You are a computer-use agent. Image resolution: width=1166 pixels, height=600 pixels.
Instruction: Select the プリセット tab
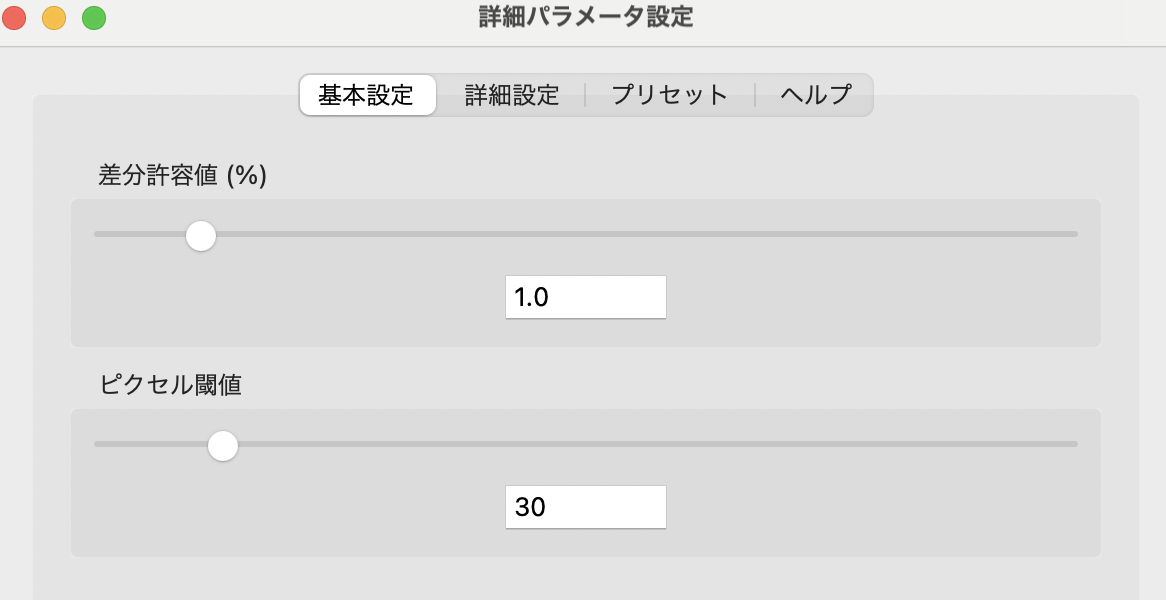[669, 95]
